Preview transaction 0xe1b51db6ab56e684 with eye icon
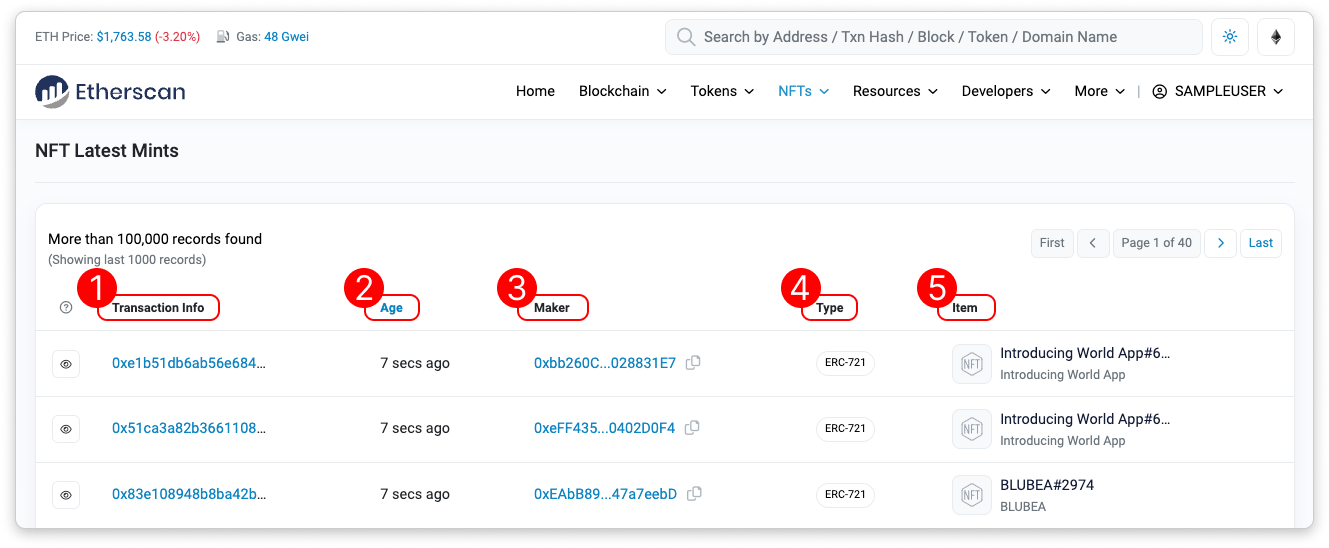1329x548 pixels. pos(66,364)
